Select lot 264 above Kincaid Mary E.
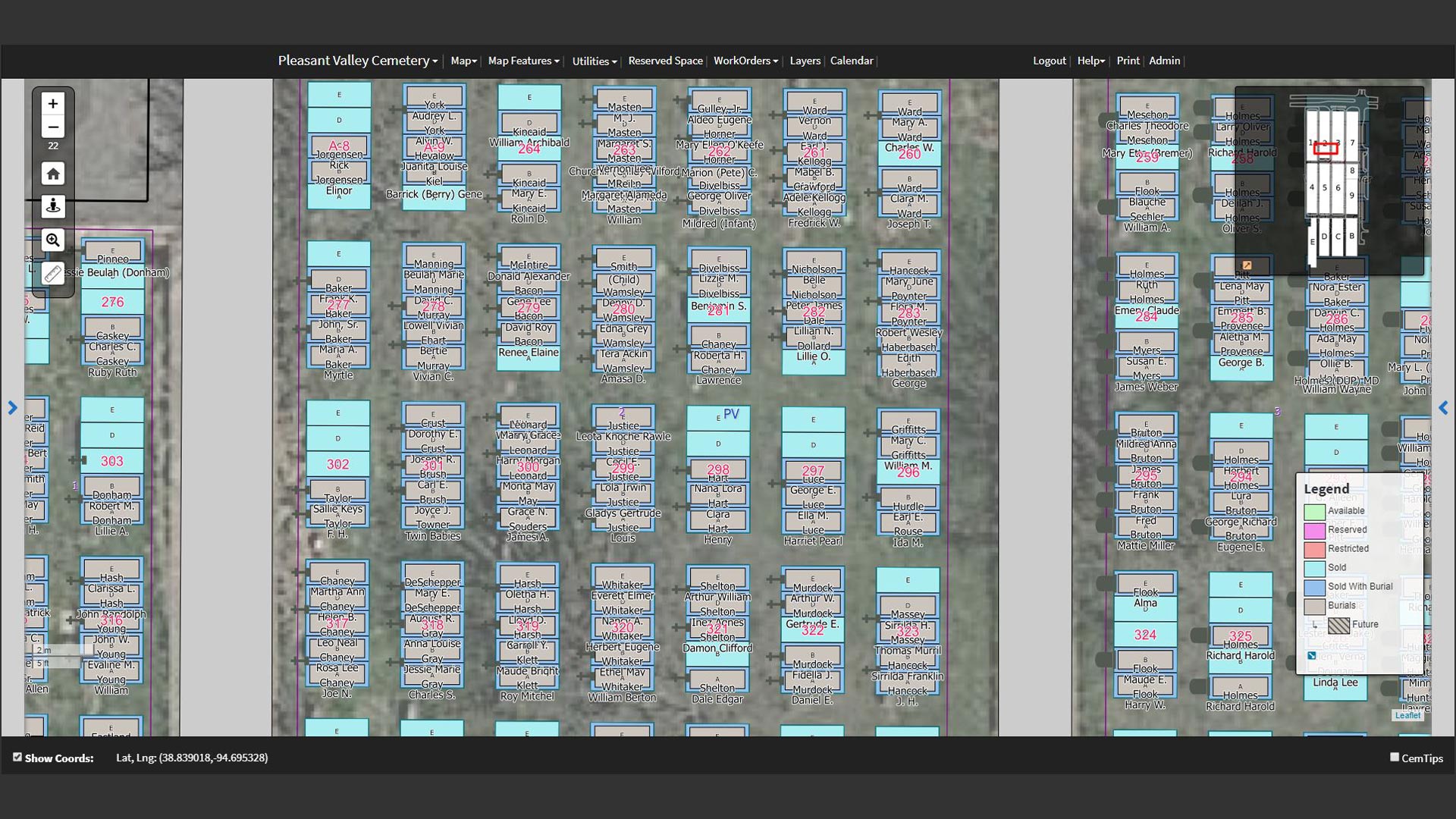This screenshot has height=819, width=1456. coord(529,149)
